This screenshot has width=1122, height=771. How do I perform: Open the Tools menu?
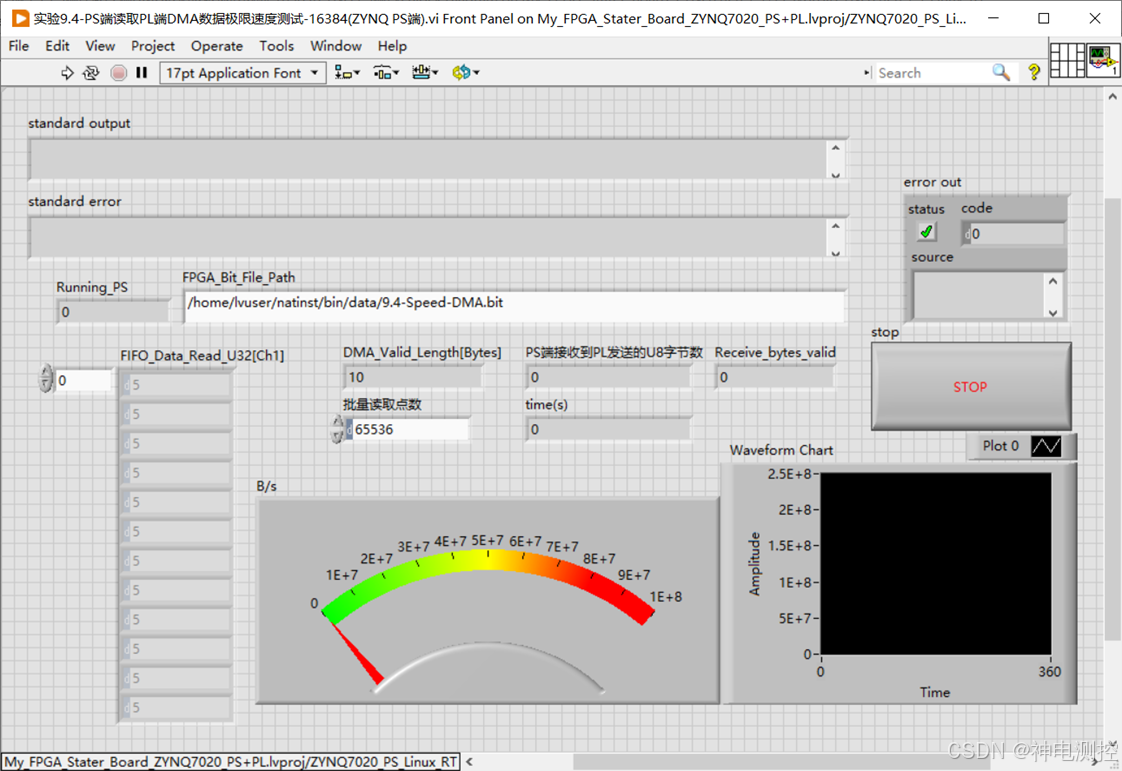pos(276,46)
